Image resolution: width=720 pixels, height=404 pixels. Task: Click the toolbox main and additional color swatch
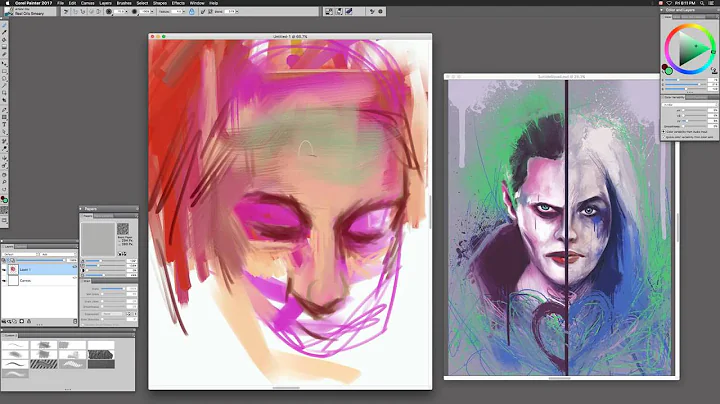tap(4, 200)
